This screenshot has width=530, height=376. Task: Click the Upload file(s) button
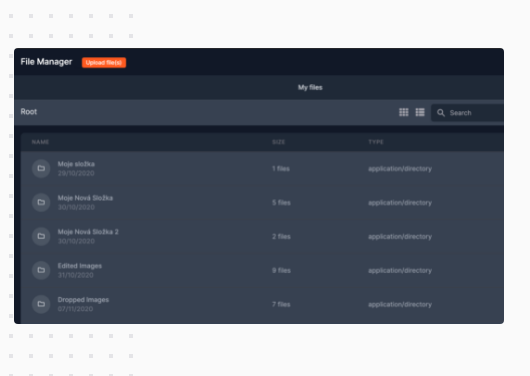click(104, 63)
